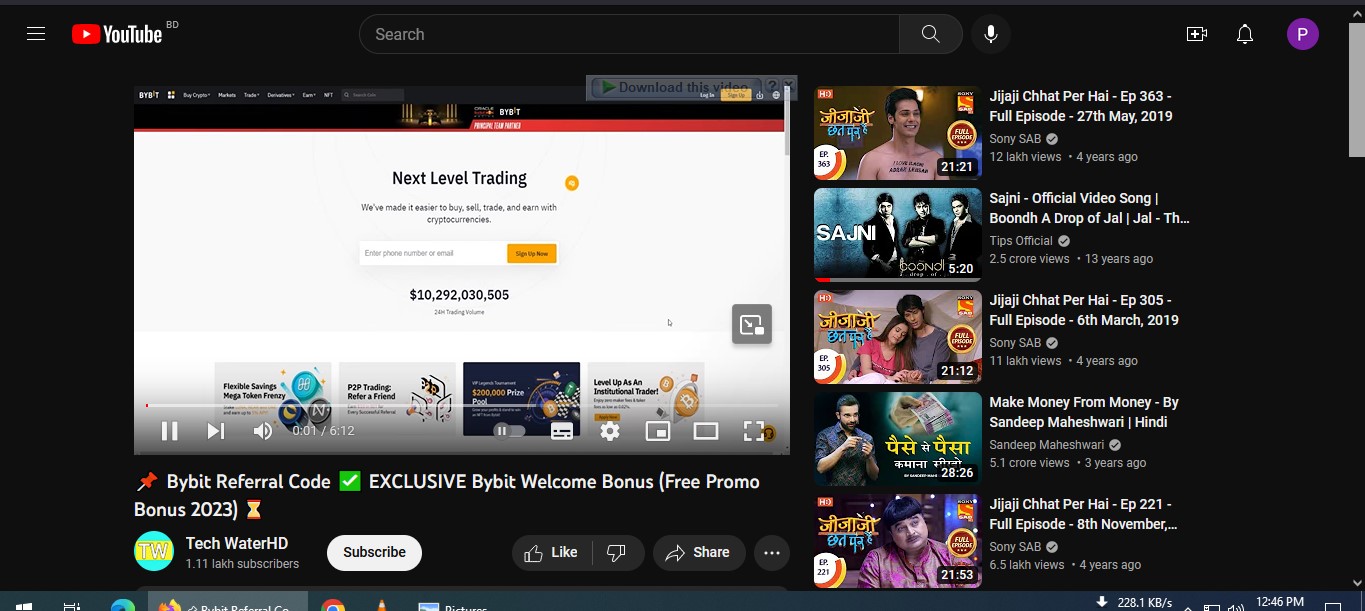Close the Download this video overlay
Viewport: 1365px width, 611px height.
coord(789,85)
